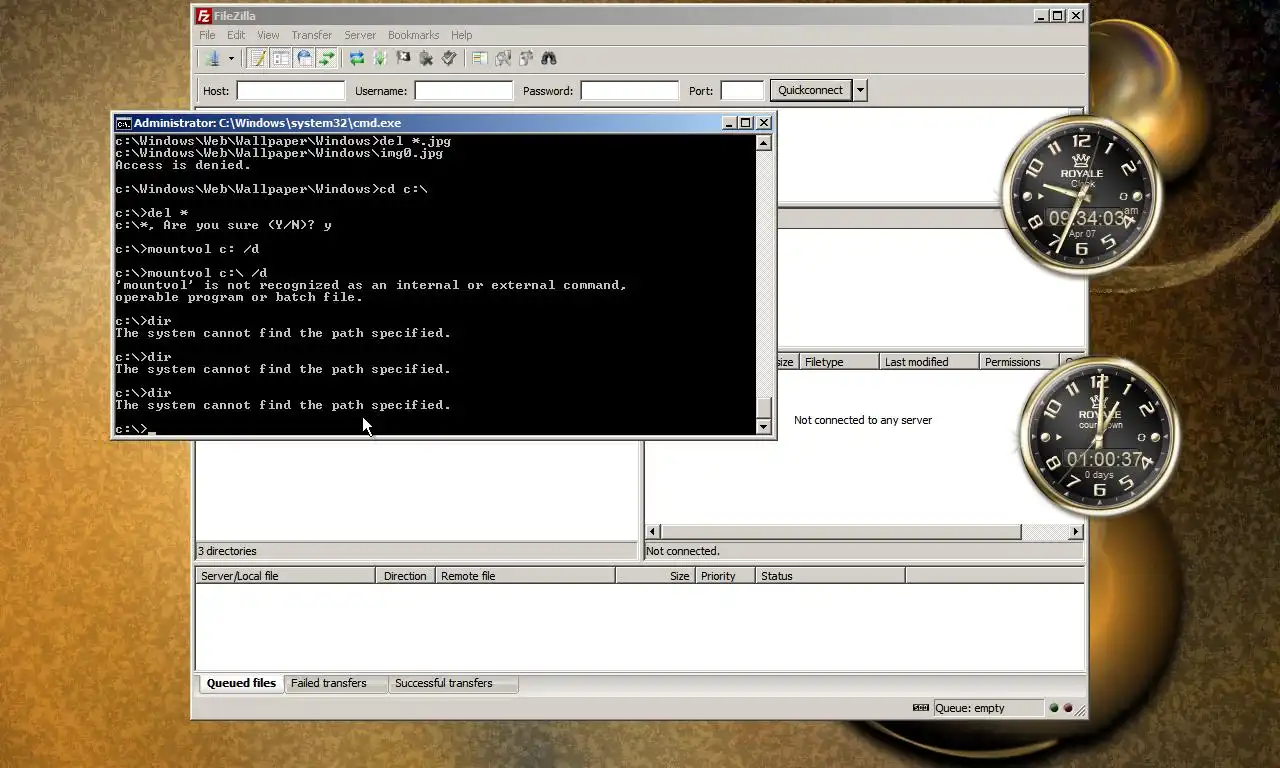Image resolution: width=1280 pixels, height=768 pixels.
Task: Open the Bookmarks menu
Action: [x=413, y=35]
